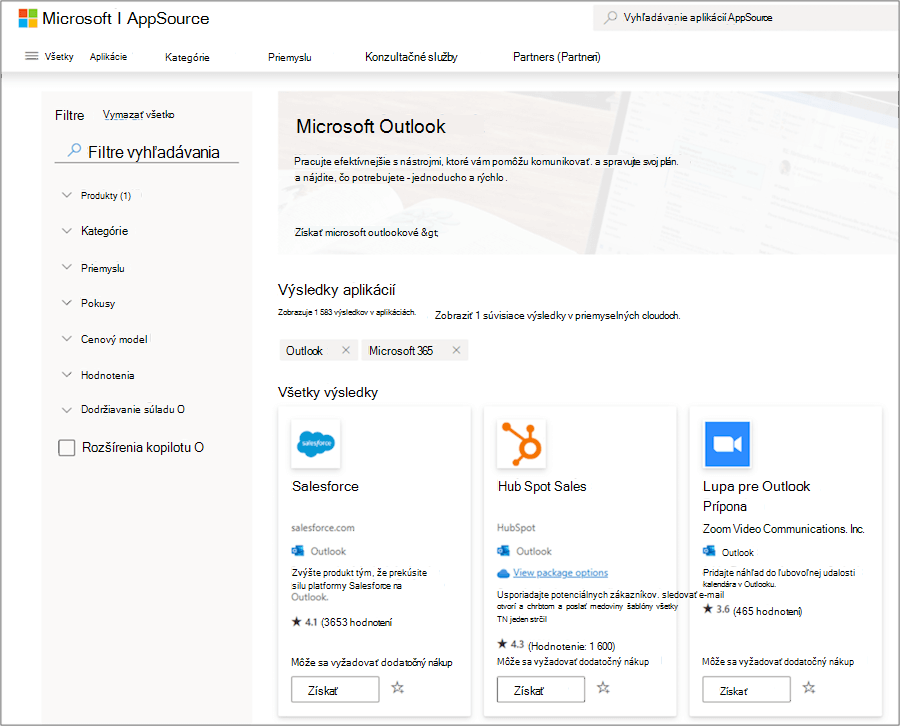Viewport: 900px width, 726px height.
Task: Click the 3.6 (465 hodnotení) rating text
Action: [x=759, y=611]
